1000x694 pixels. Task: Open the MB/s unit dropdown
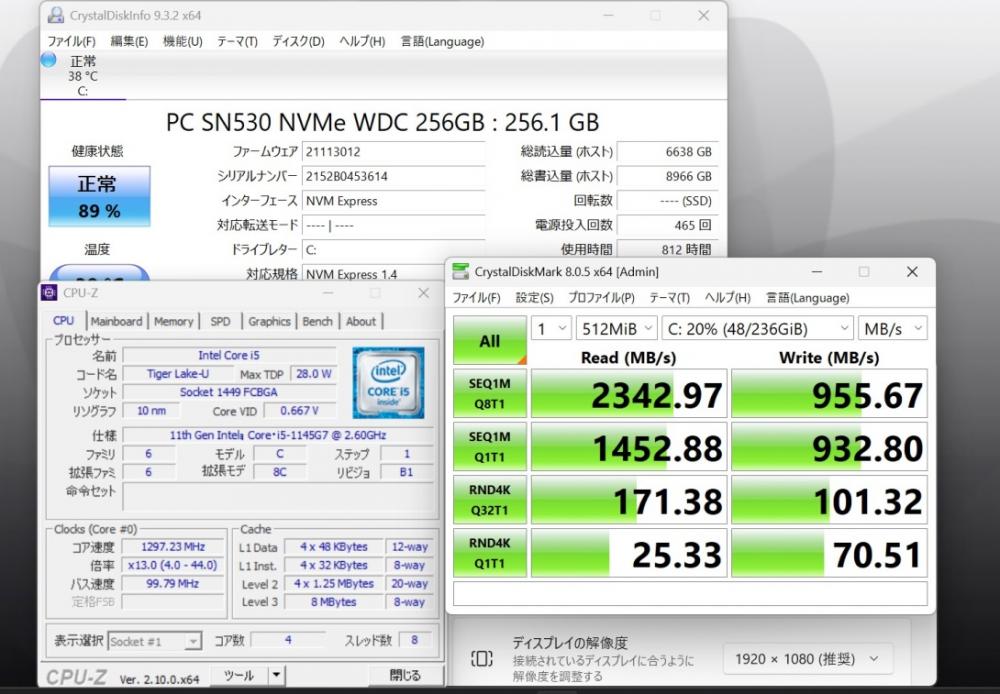892,329
